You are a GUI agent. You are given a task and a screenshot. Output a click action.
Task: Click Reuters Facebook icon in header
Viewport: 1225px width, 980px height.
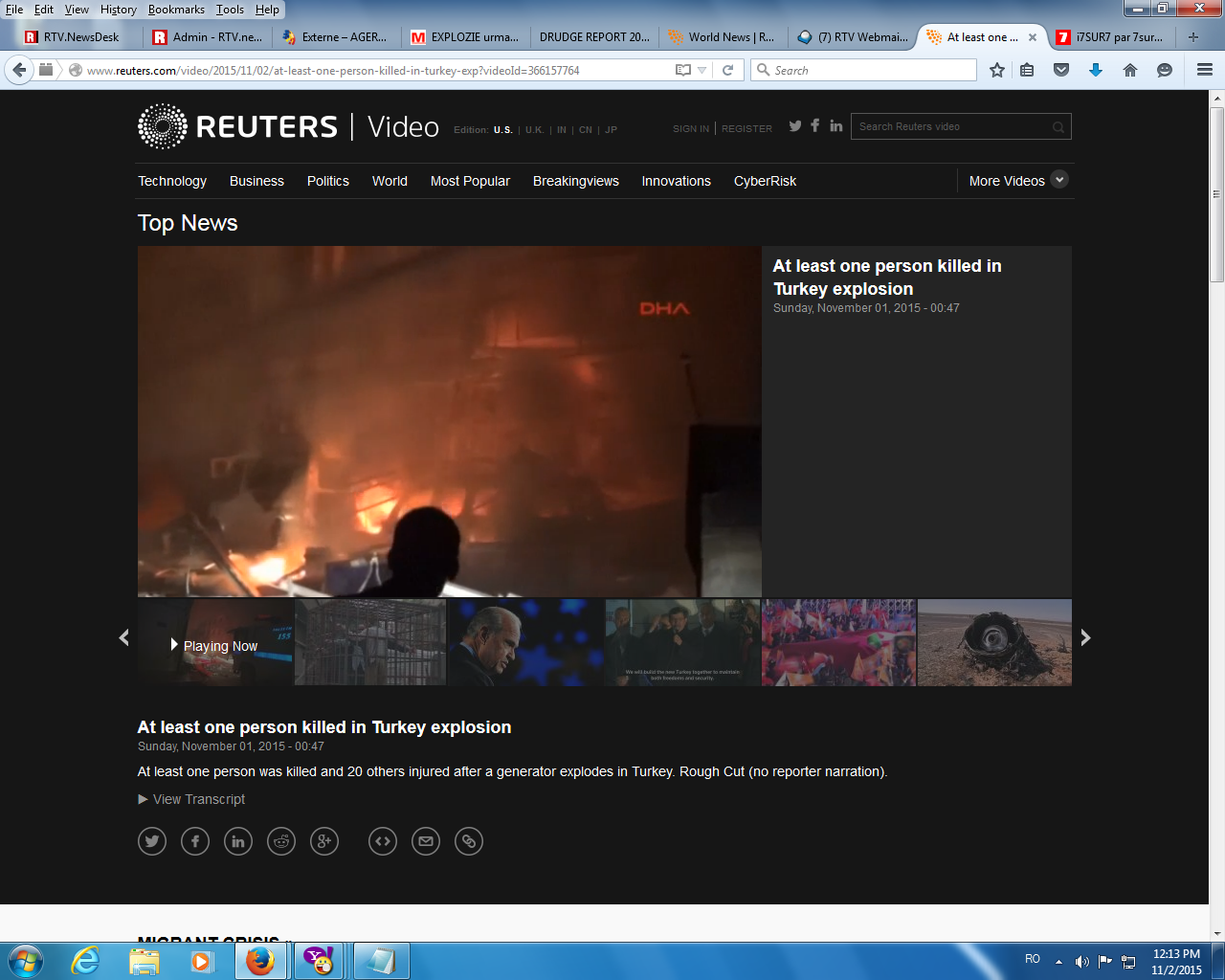(815, 125)
